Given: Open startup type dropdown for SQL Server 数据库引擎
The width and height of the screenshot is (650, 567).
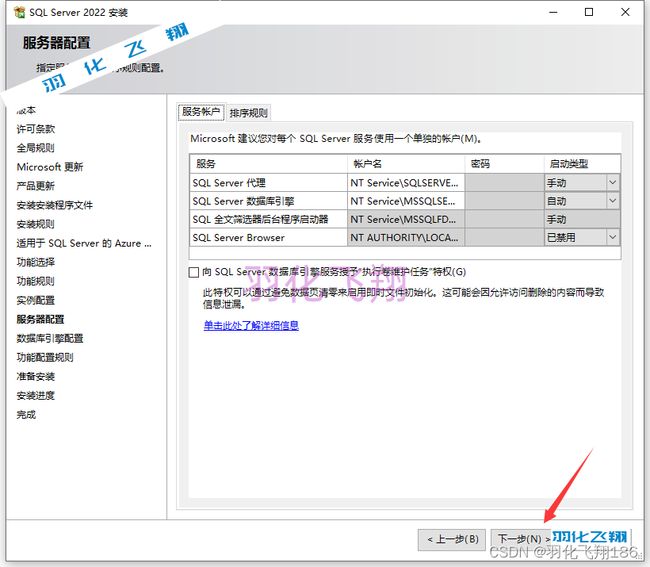Looking at the screenshot, I should click(612, 201).
